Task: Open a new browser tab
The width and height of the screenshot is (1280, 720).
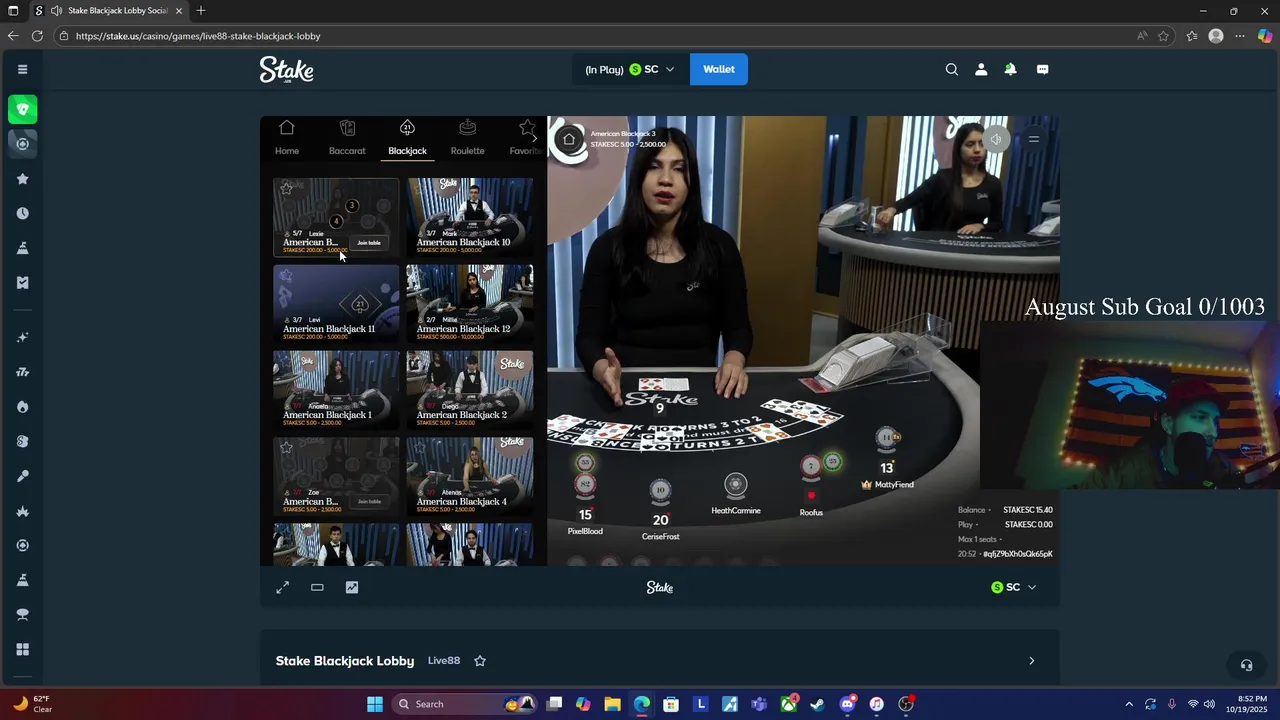Action: pyautogui.click(x=201, y=11)
